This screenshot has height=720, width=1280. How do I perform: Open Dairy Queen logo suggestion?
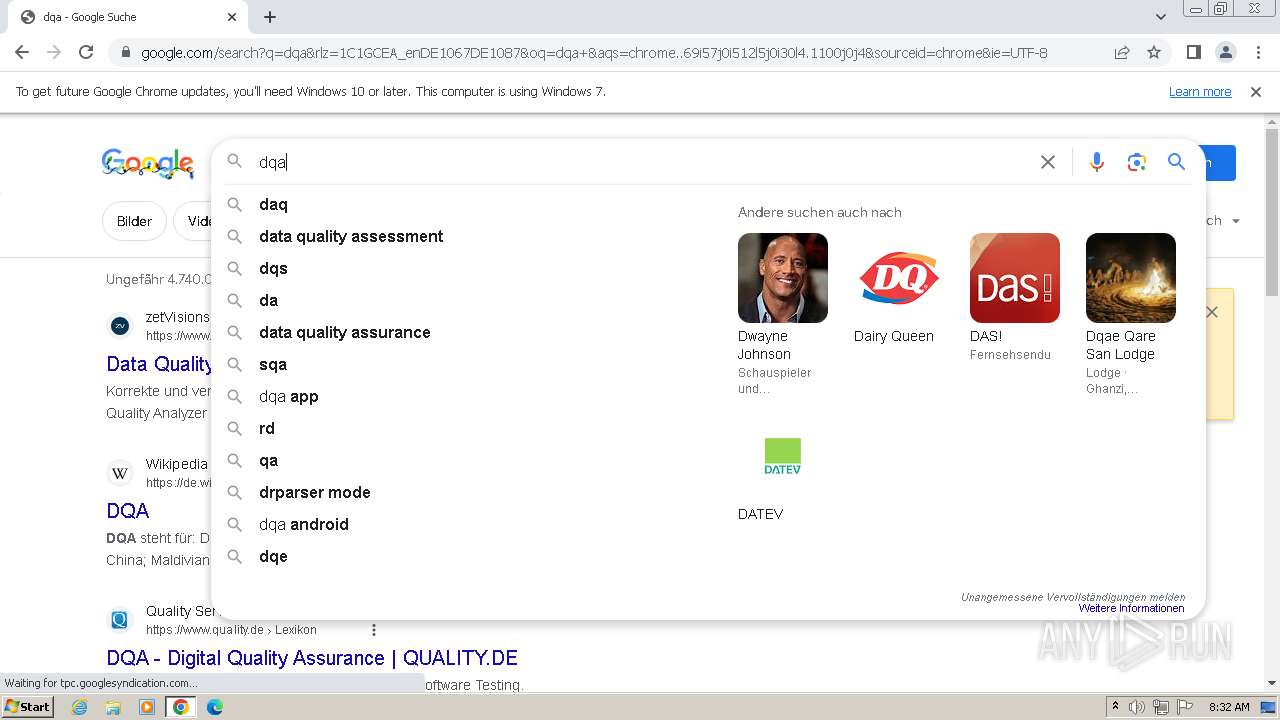(x=898, y=278)
